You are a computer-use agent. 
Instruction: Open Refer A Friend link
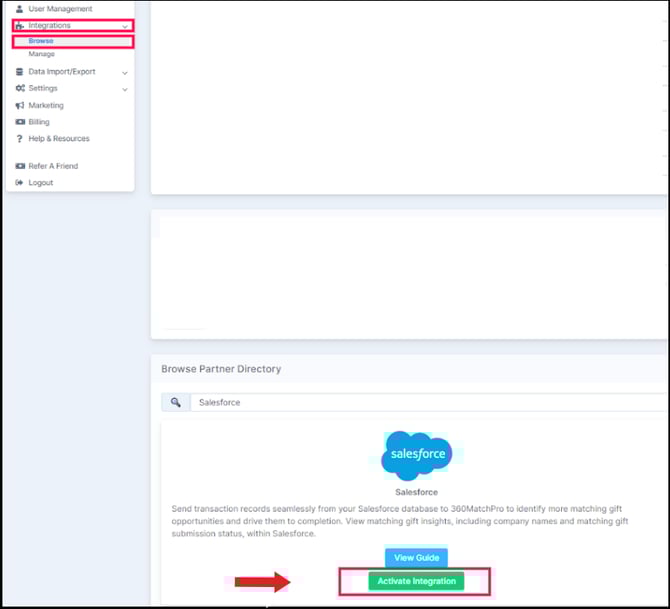click(53, 166)
